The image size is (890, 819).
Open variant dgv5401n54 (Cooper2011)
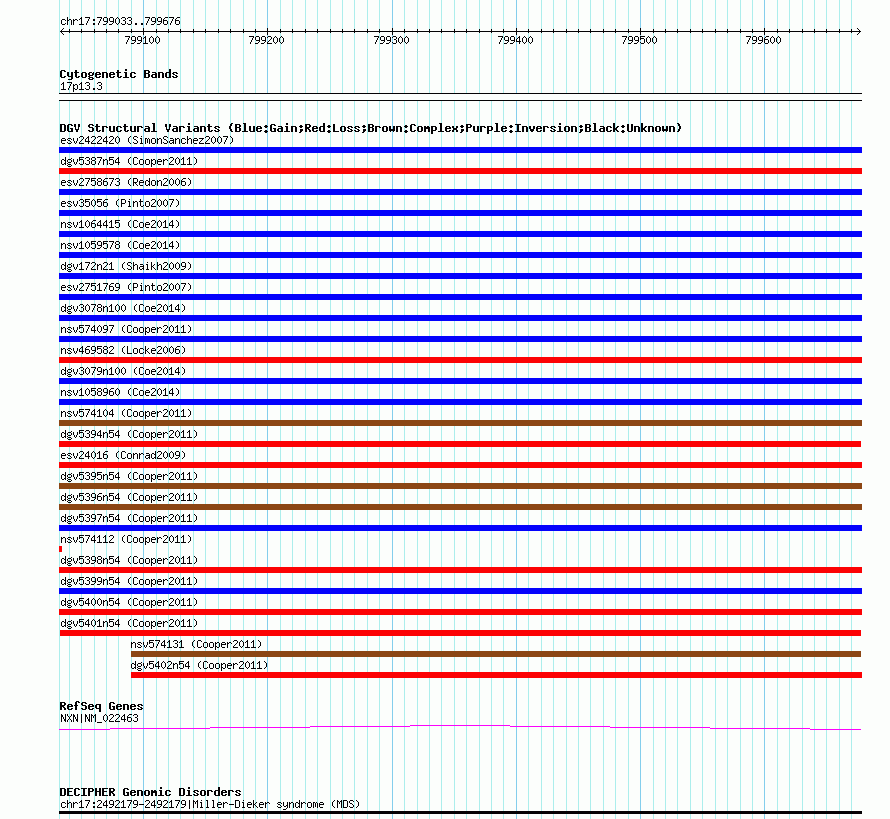(129, 623)
